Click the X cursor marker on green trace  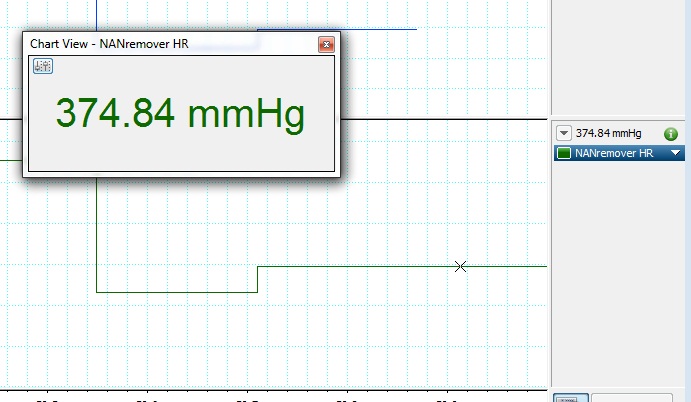460,266
